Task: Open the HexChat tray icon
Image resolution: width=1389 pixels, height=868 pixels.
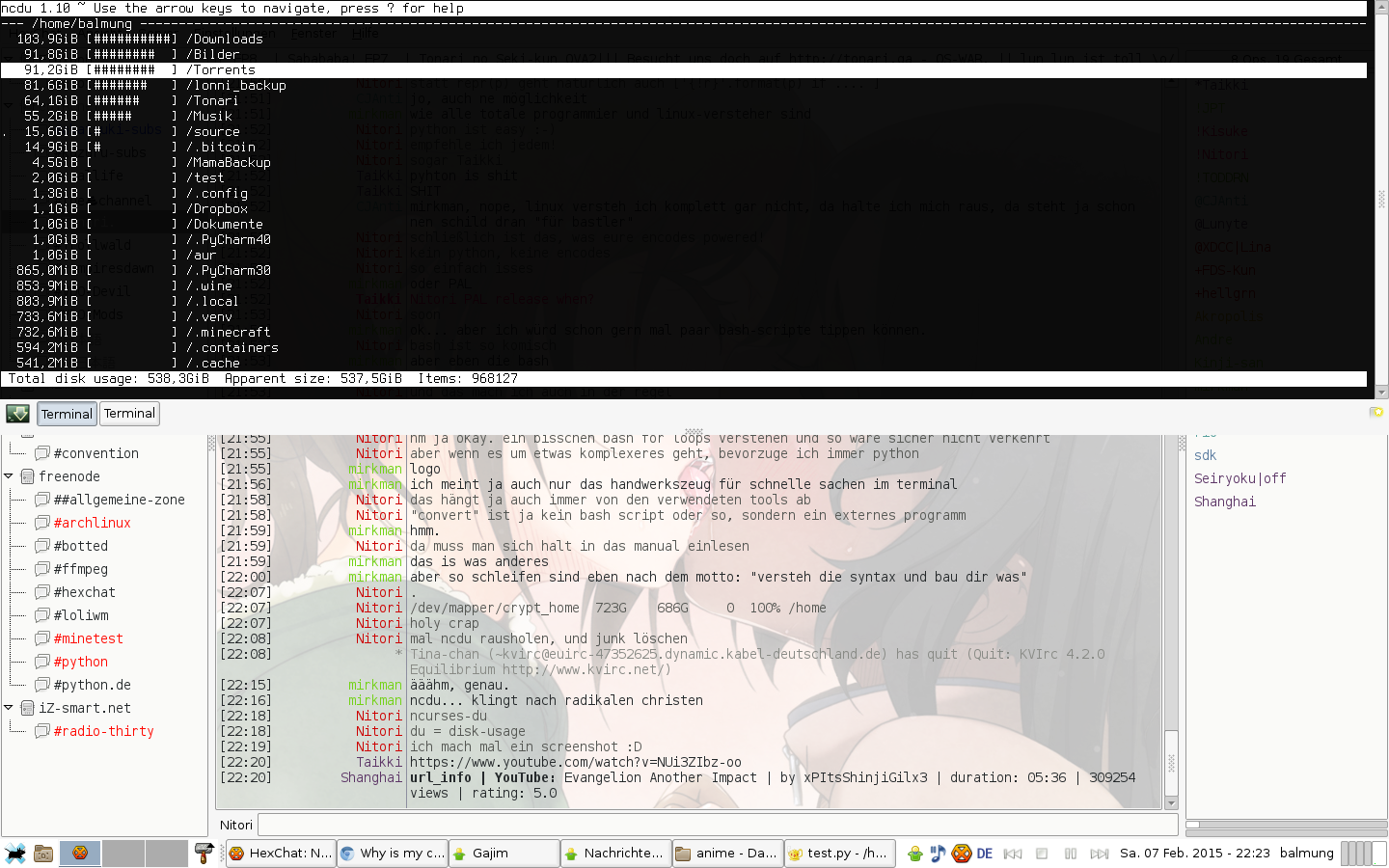Action: click(x=961, y=854)
